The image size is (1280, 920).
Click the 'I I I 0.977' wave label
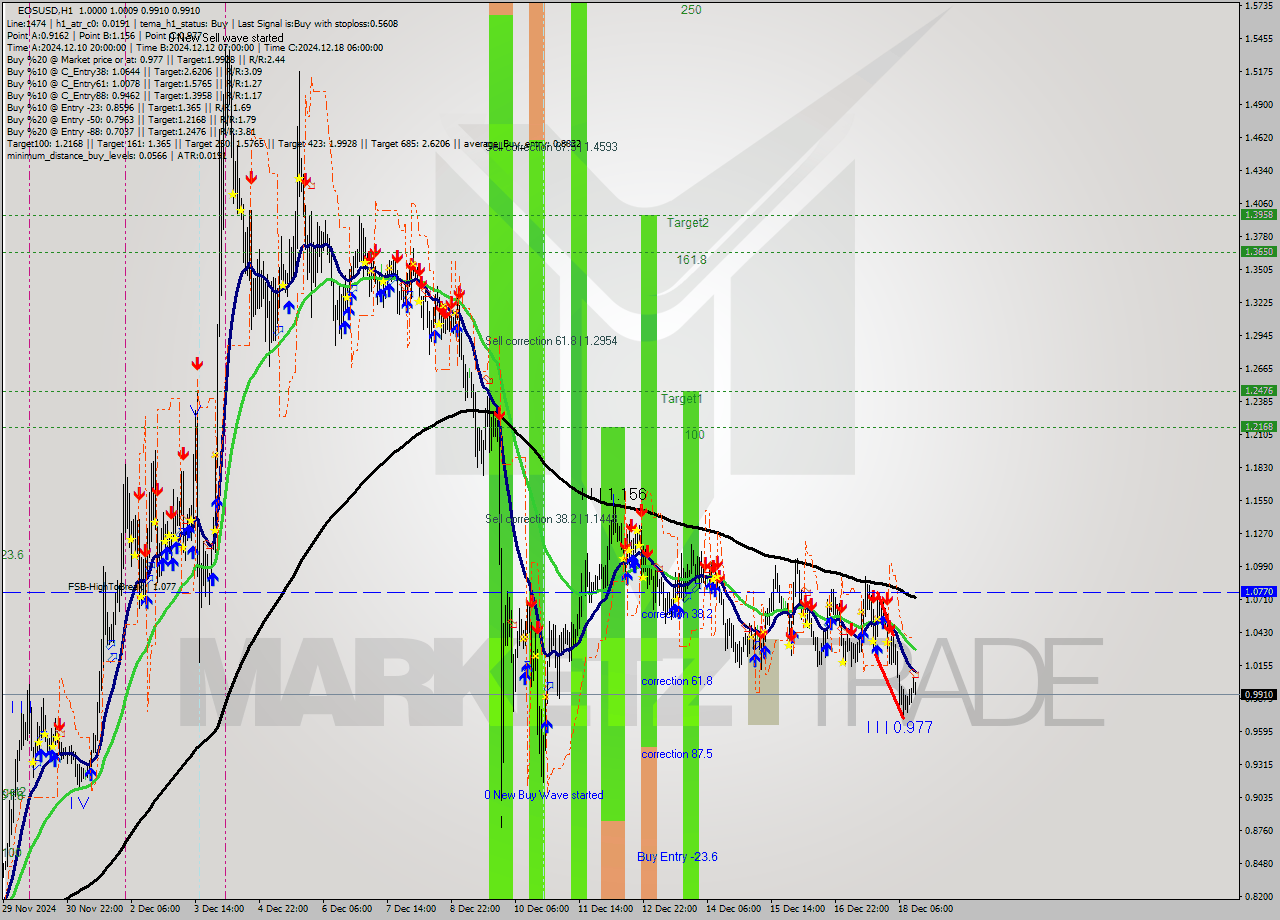click(900, 728)
